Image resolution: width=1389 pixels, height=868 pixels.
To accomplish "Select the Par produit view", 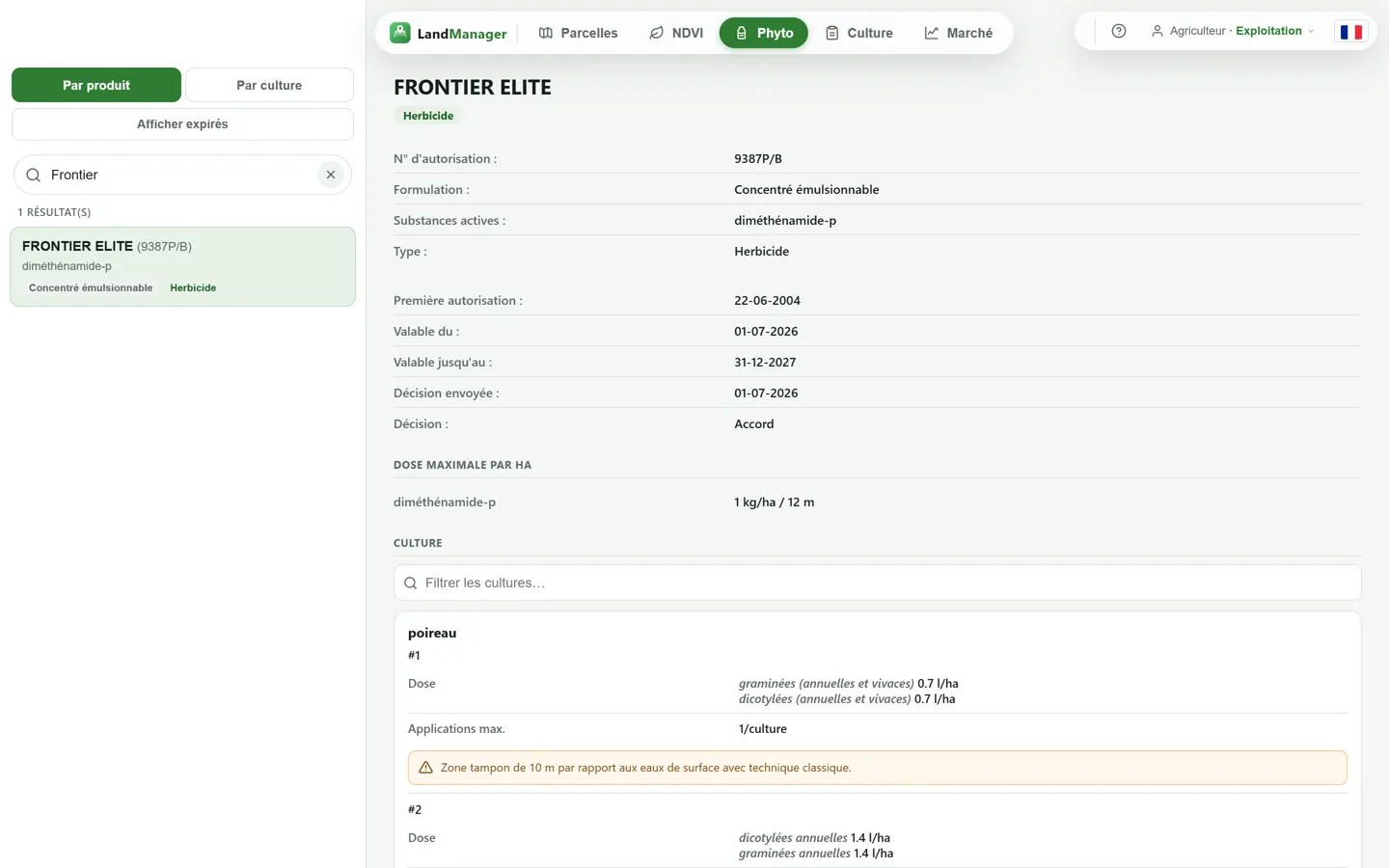I will [x=96, y=85].
